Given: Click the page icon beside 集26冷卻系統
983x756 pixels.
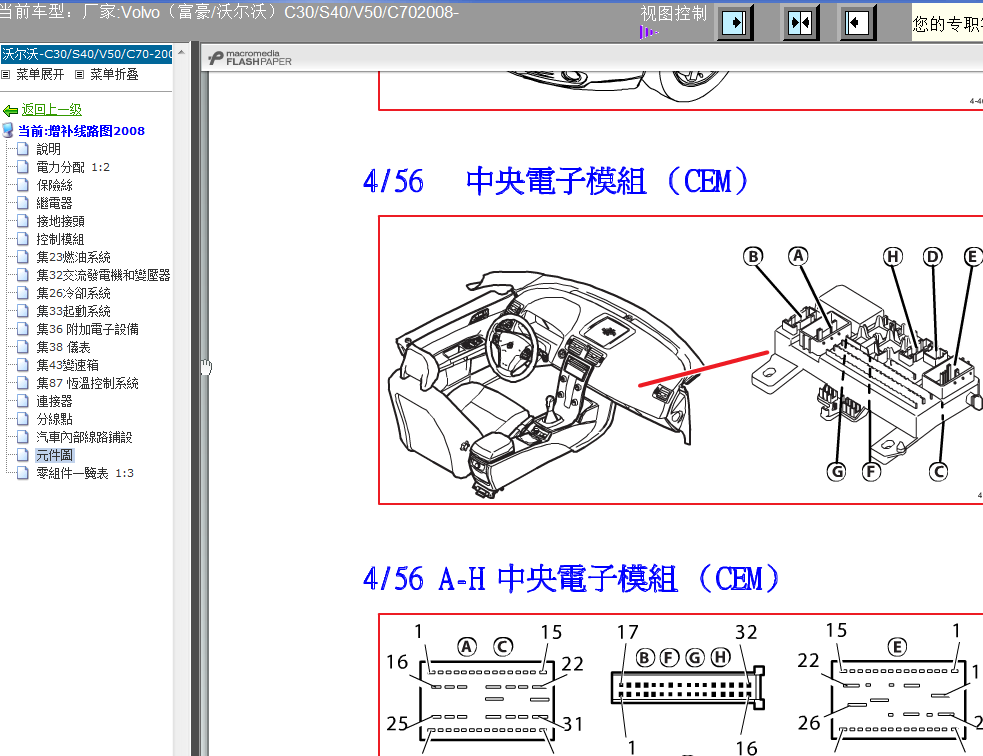Looking at the screenshot, I should (23, 293).
